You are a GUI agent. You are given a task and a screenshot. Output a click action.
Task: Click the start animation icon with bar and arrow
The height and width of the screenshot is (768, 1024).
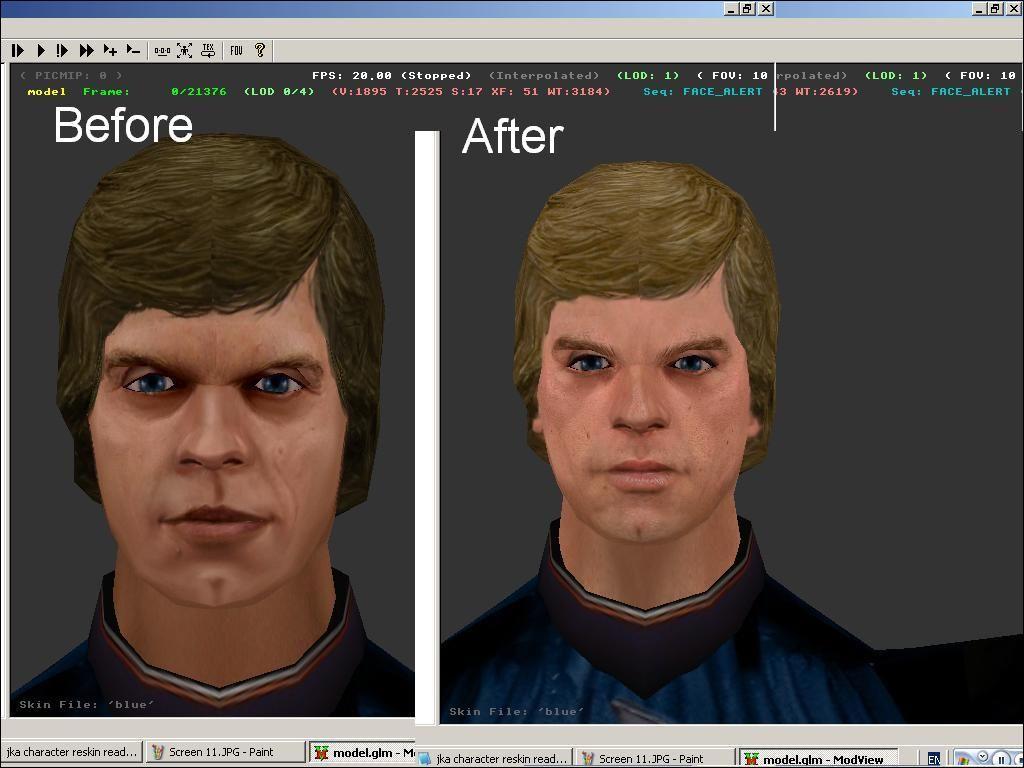(18, 50)
